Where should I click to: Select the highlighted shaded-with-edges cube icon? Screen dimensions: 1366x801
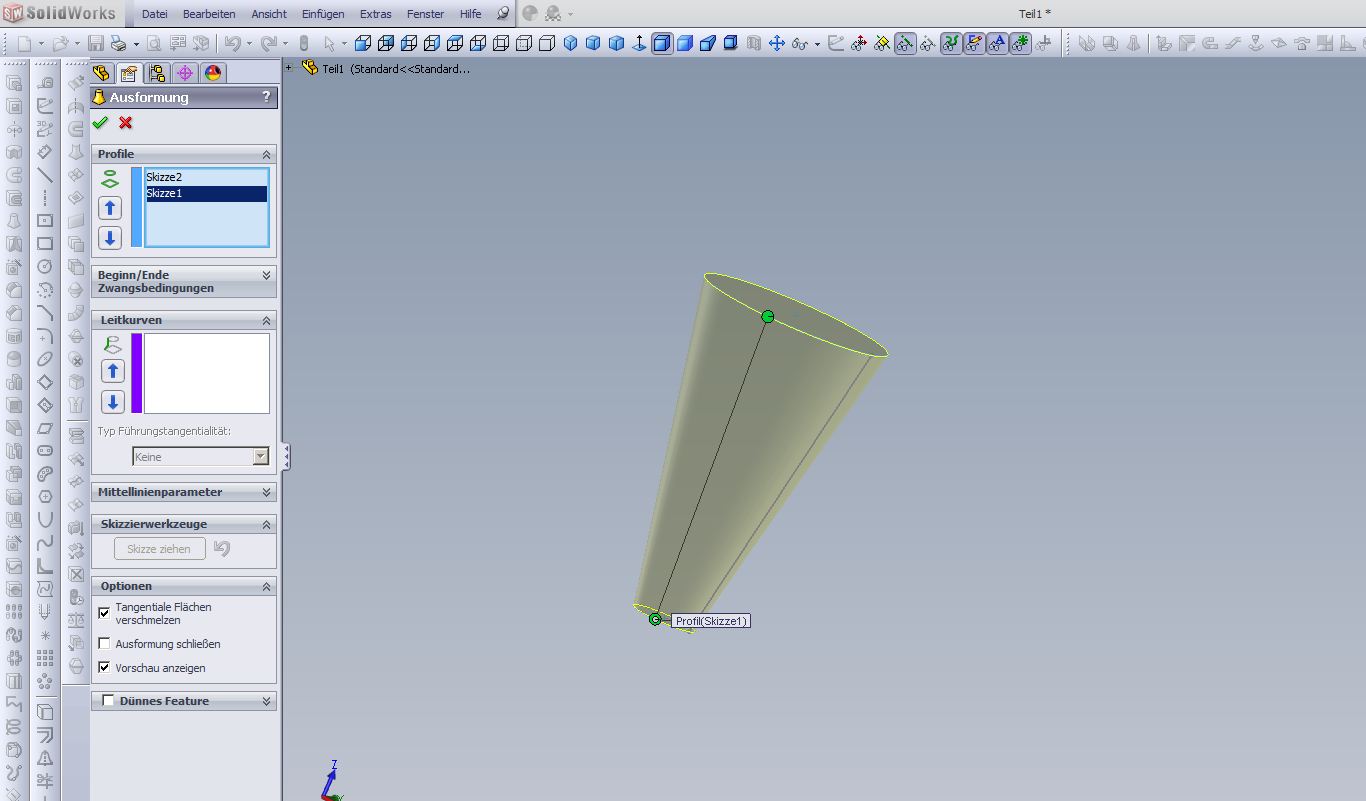click(662, 44)
